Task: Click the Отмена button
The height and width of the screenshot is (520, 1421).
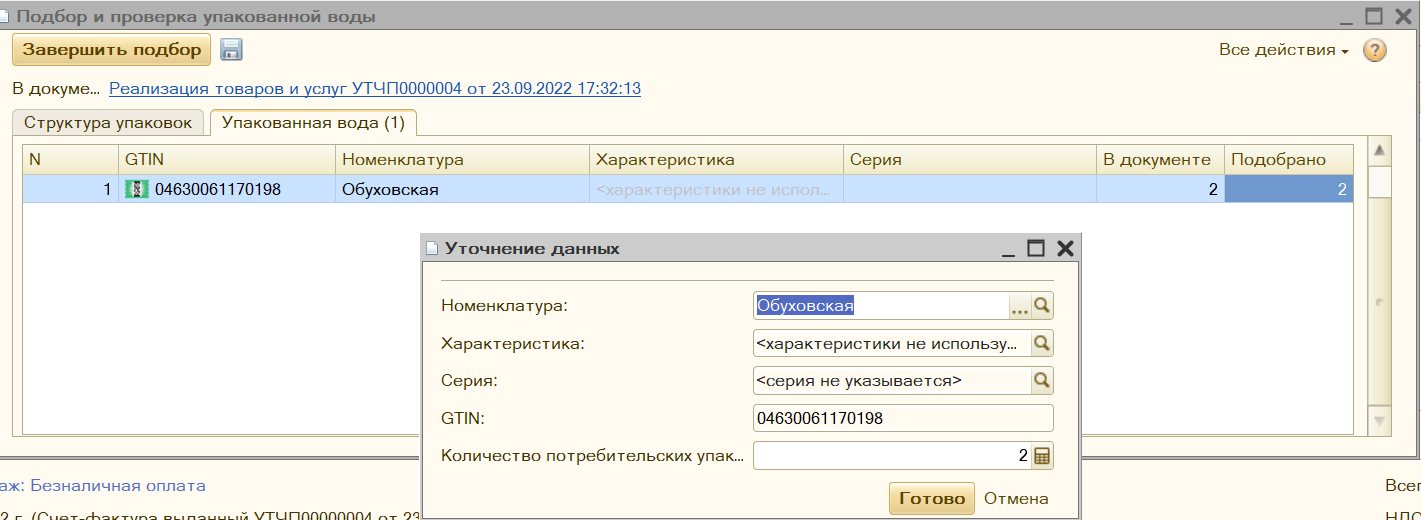Action: point(1016,499)
